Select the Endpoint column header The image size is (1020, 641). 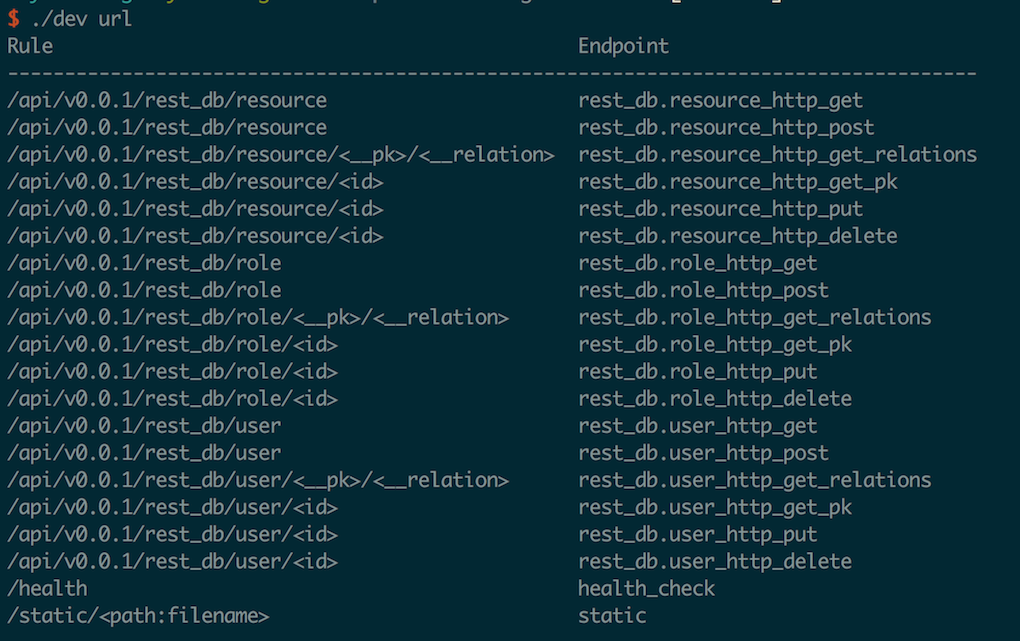pyautogui.click(x=622, y=45)
